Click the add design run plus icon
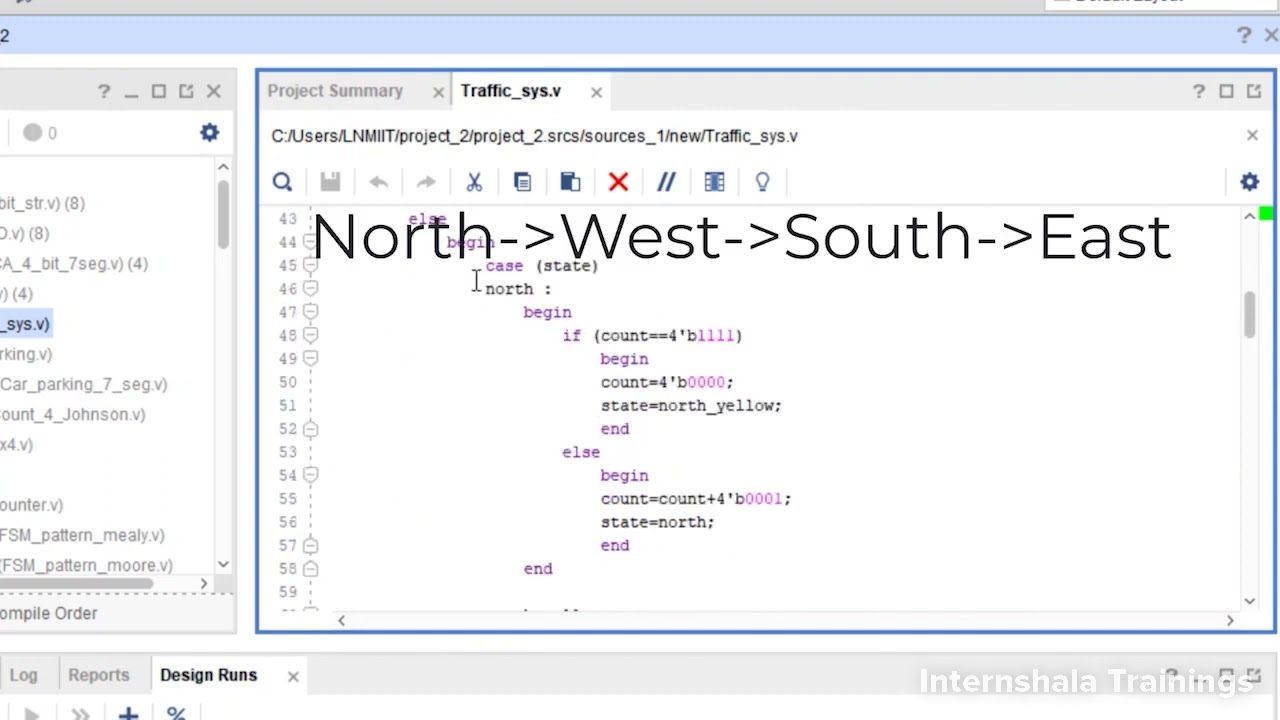This screenshot has height=720, width=1280. tap(128, 714)
